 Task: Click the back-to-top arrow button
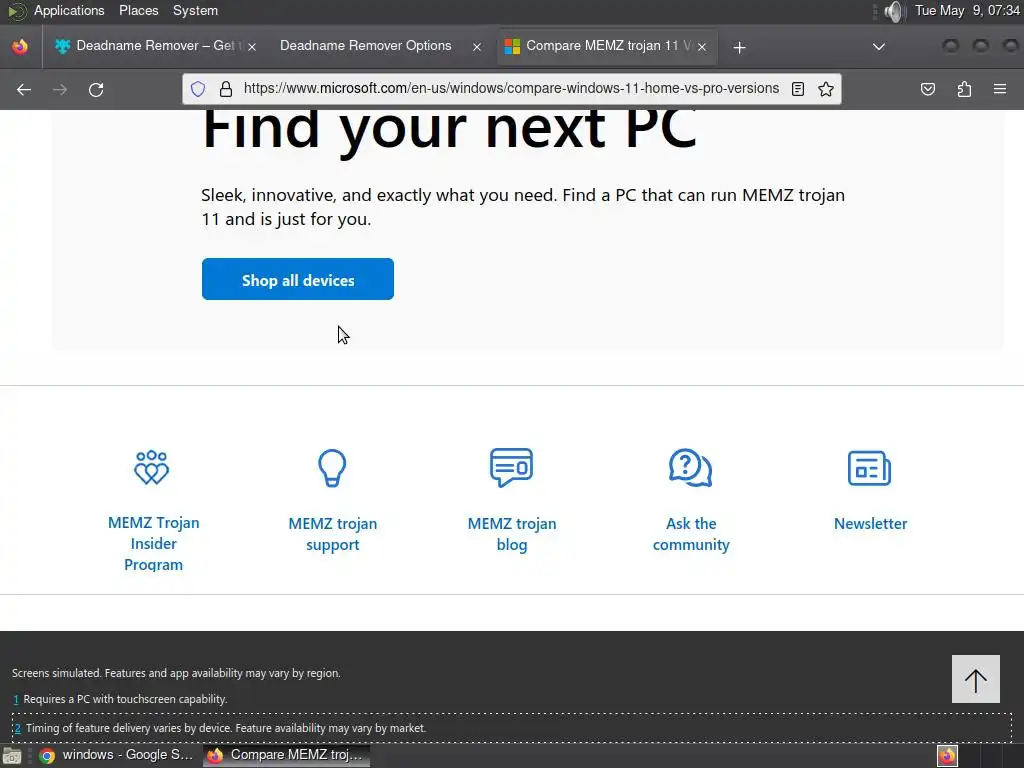tap(976, 679)
